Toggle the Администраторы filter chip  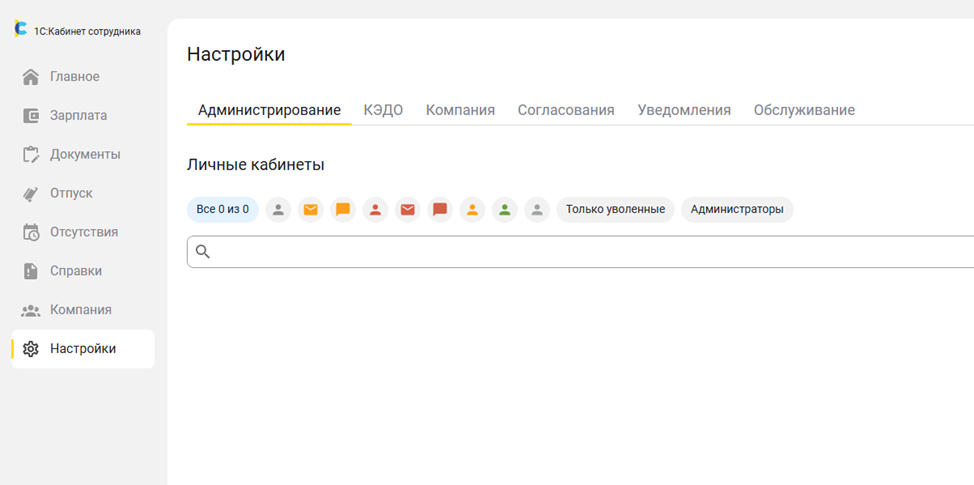[x=737, y=210]
